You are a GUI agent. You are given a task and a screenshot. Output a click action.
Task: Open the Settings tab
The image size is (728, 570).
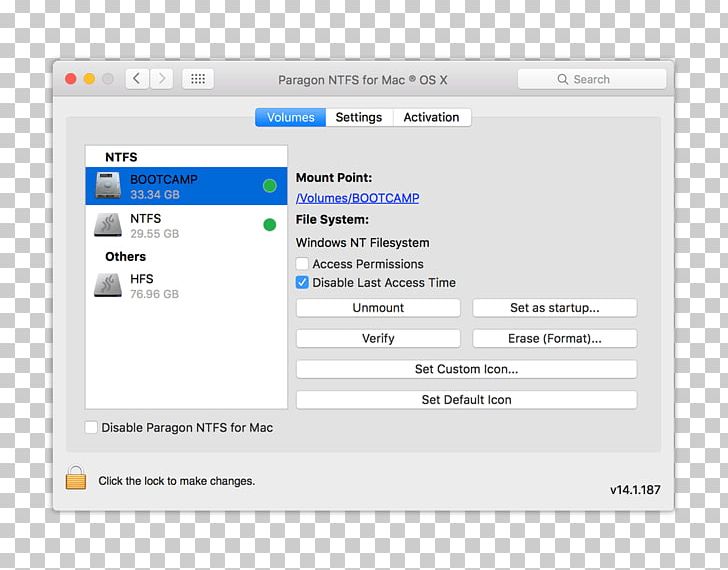[359, 117]
